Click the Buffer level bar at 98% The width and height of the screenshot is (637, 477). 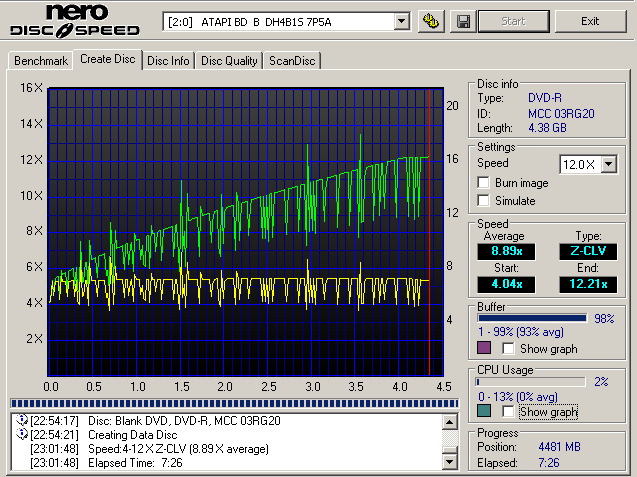533,318
